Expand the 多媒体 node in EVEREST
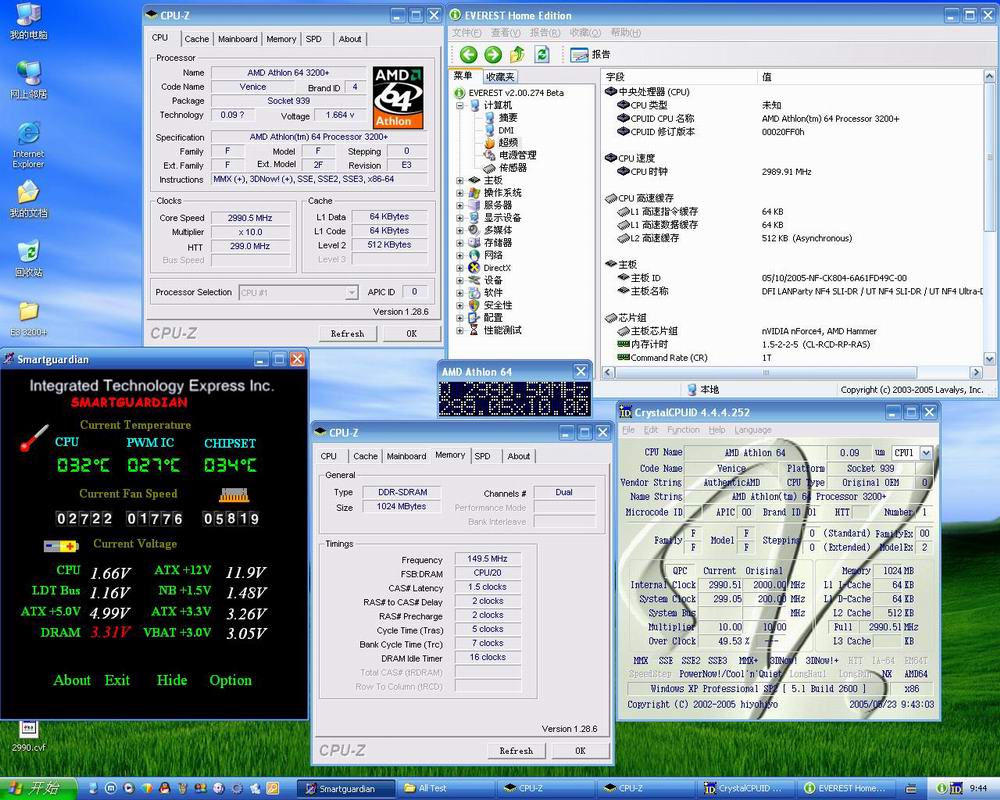The image size is (1000, 800). coord(459,230)
